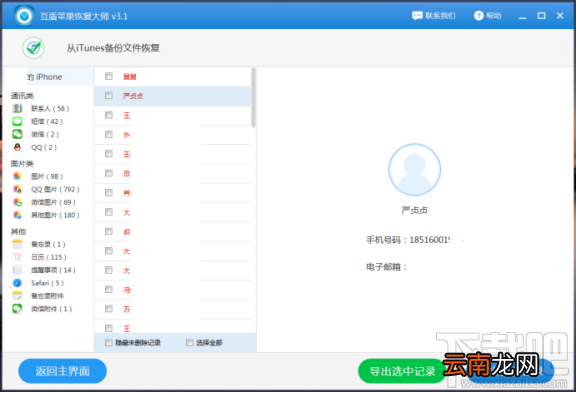Image resolution: width=576 pixels, height=393 pixels.
Task: Click 导出选中记录 export selected button
Action: 402,371
